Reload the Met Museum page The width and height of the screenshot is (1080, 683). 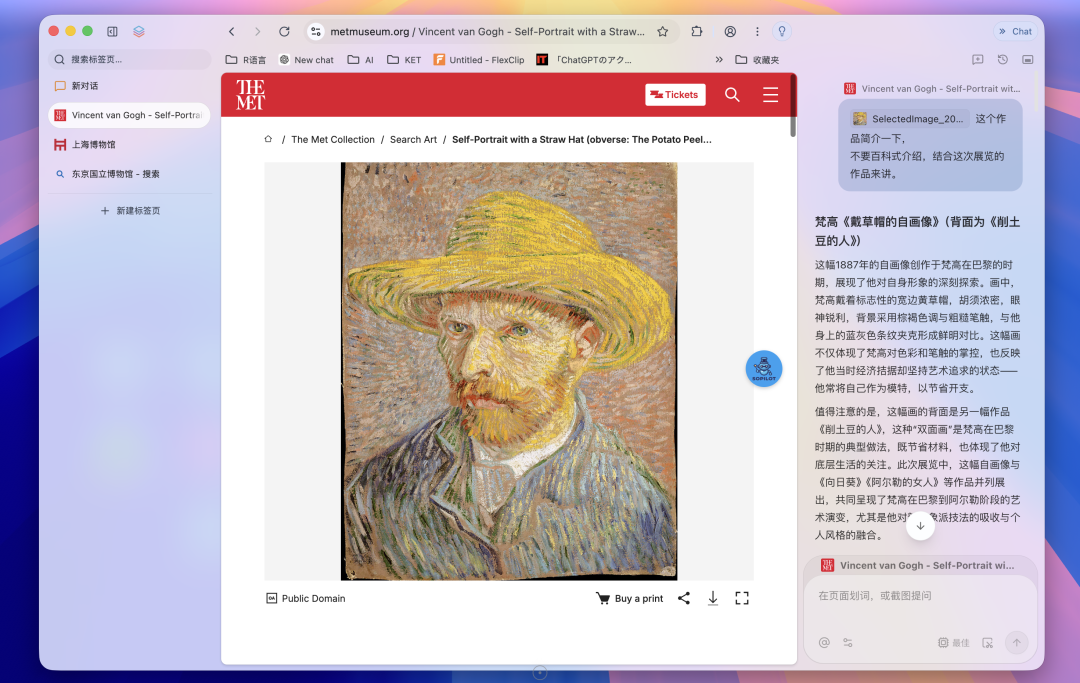coord(284,32)
